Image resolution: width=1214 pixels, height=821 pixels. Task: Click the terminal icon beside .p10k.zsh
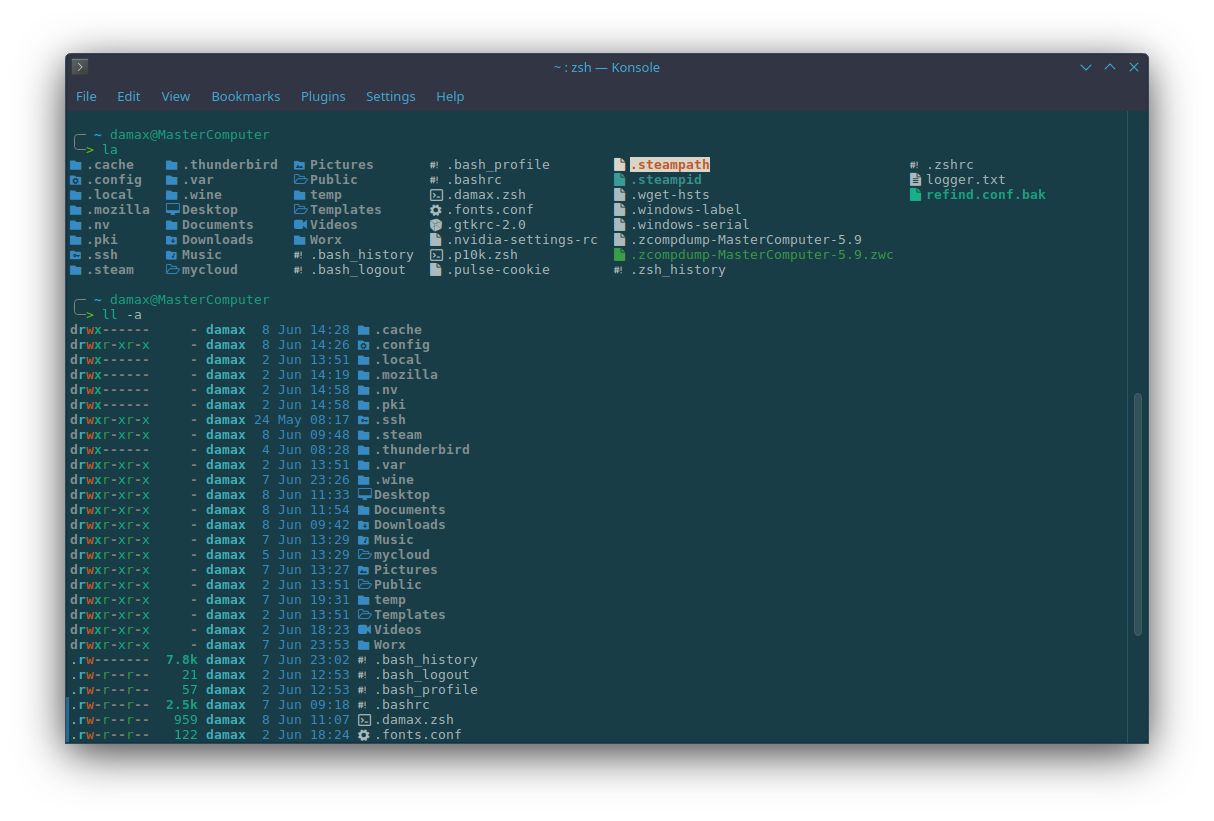pyautogui.click(x=436, y=255)
